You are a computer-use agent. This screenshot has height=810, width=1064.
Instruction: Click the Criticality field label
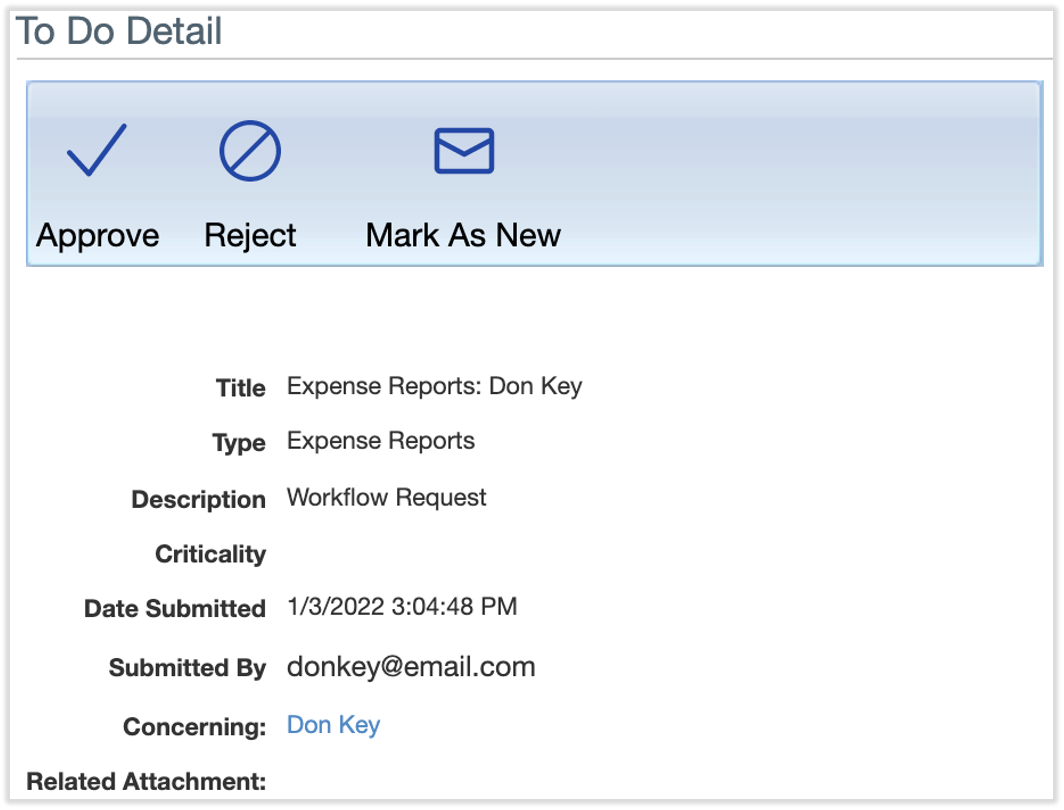210,554
